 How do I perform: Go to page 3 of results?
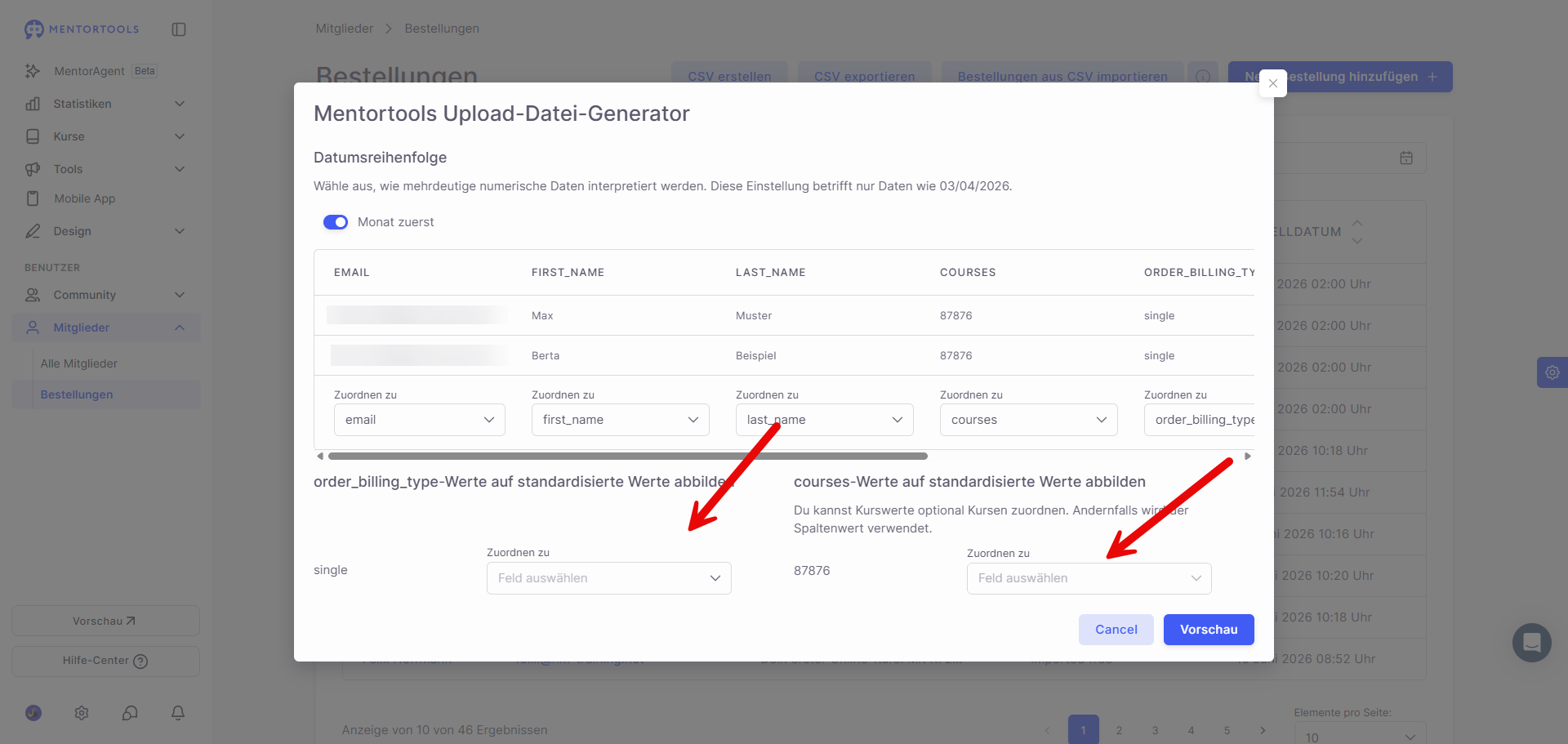point(1155,730)
